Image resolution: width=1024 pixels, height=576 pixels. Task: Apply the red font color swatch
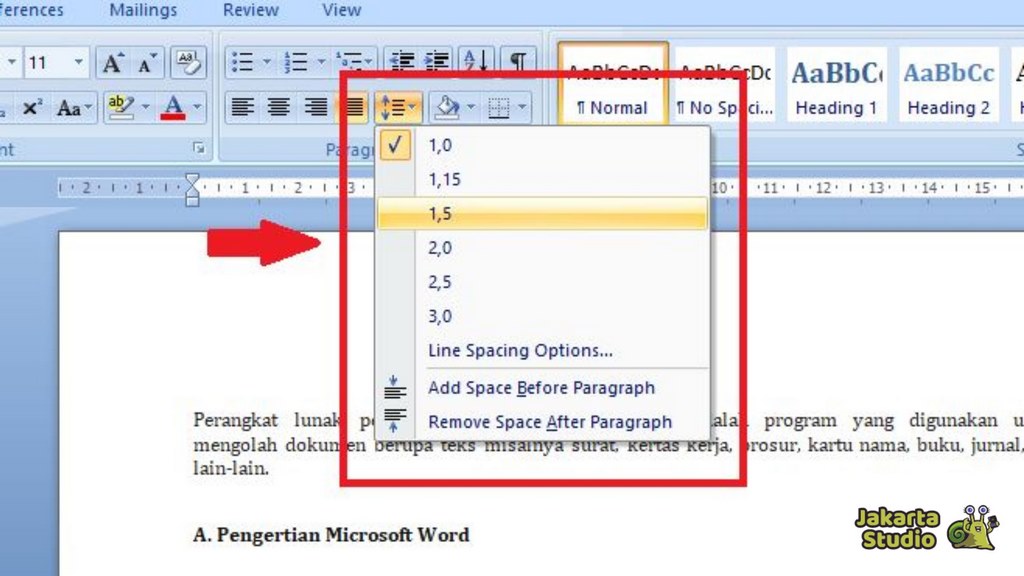[173, 107]
